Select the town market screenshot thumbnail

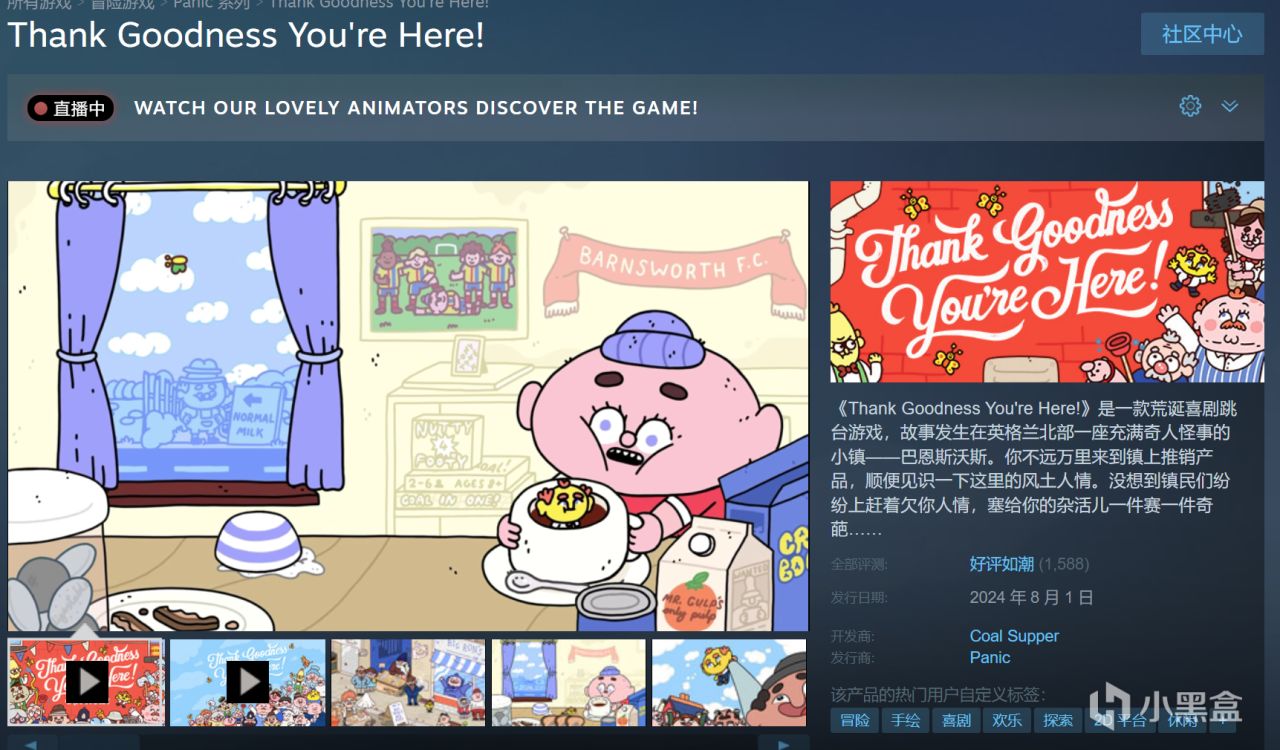(408, 683)
